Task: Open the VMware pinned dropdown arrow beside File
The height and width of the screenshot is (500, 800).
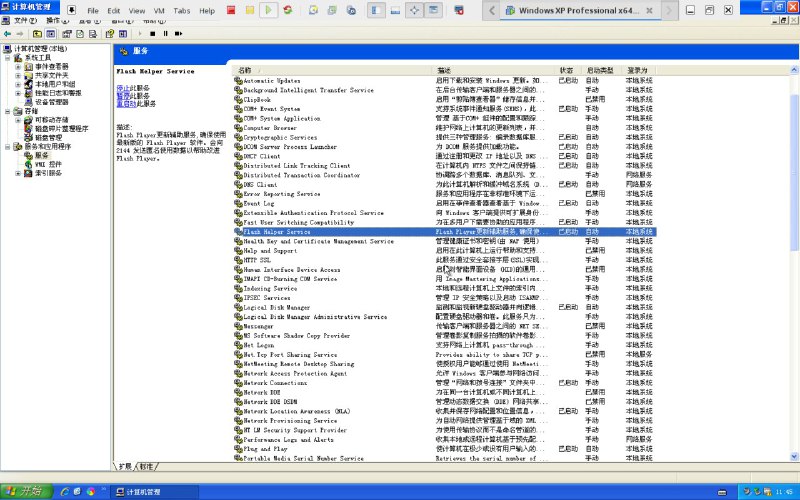Action: point(71,10)
